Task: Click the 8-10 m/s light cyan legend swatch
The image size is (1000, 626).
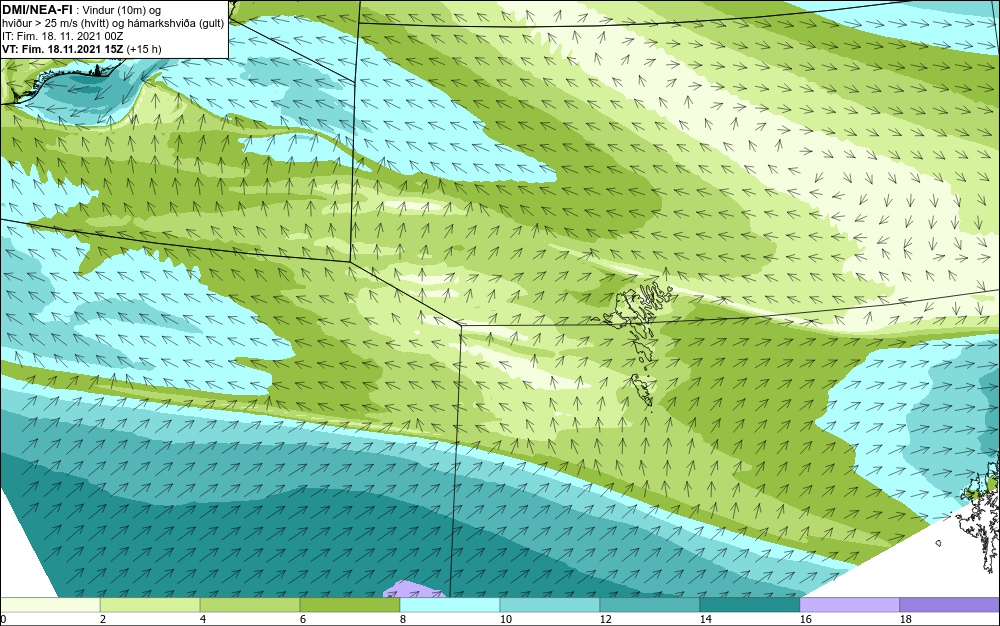Action: pyautogui.click(x=450, y=604)
